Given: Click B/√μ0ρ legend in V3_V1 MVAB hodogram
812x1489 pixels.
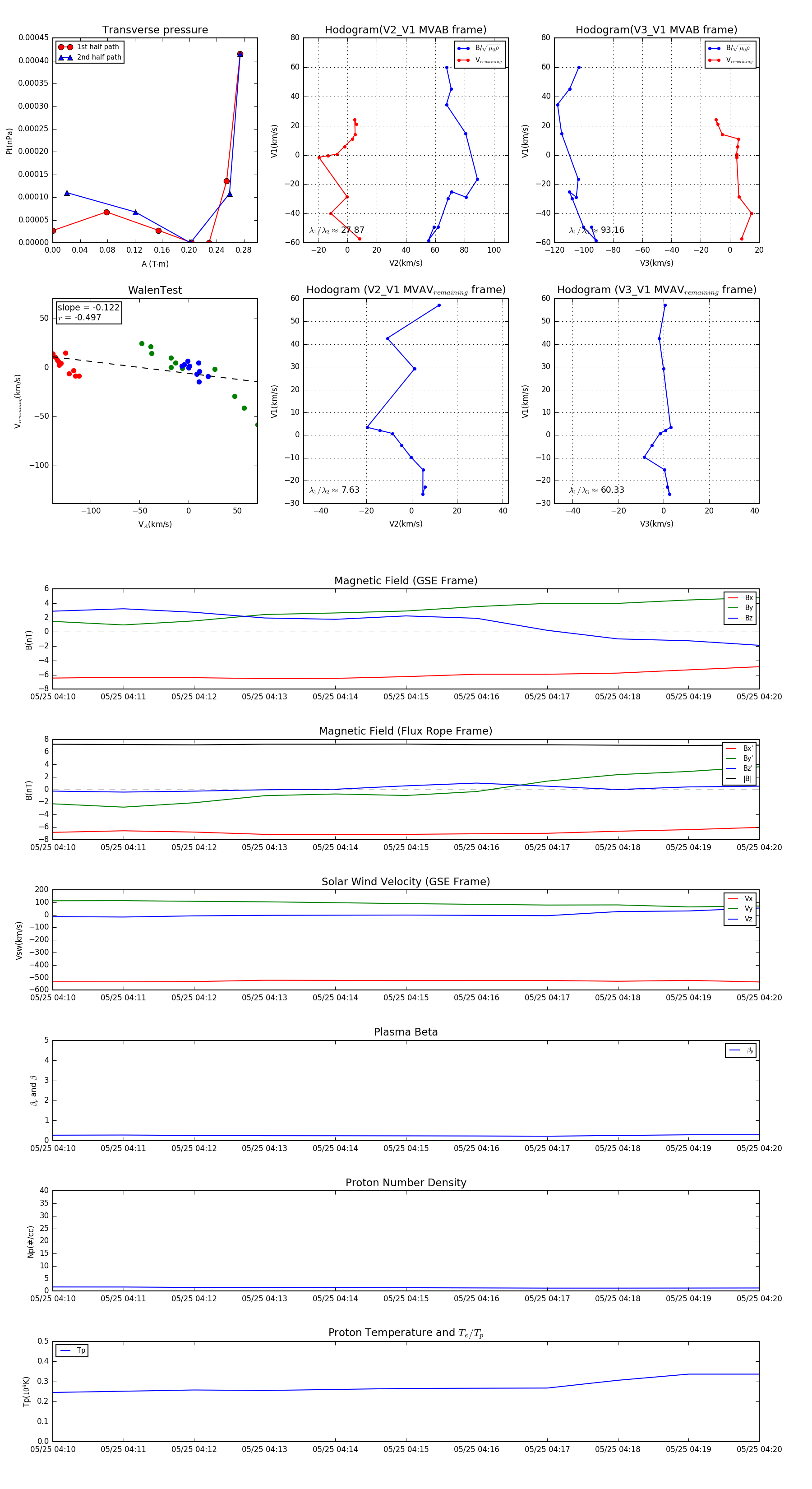Looking at the screenshot, I should click(730, 49).
